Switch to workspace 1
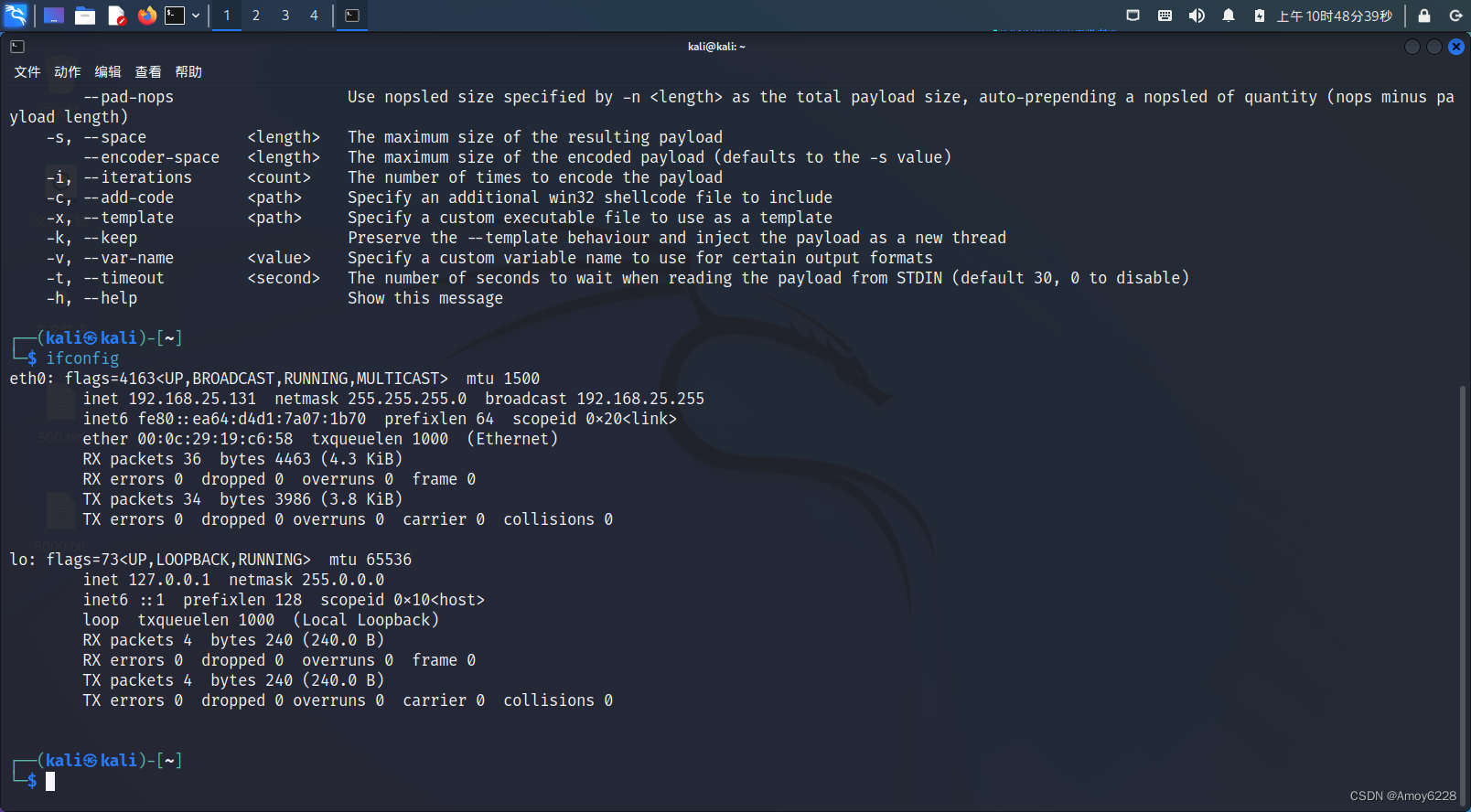1471x812 pixels. [227, 16]
